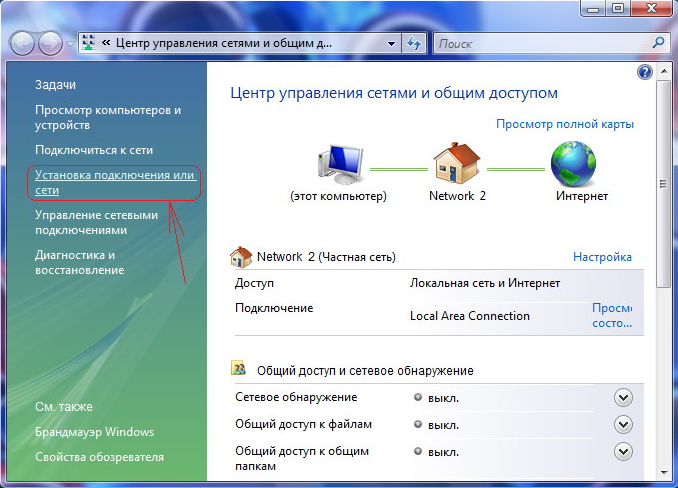The image size is (678, 488).
Task: Maximize the window
Action: tap(619, 9)
